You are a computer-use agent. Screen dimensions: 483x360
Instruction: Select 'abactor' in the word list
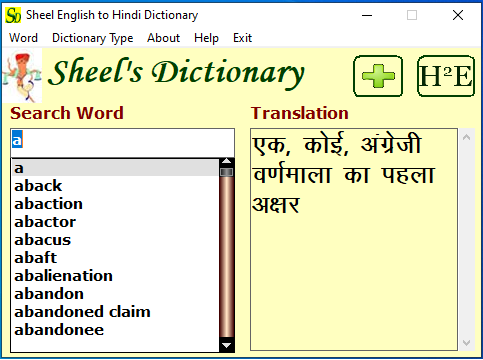tap(115, 222)
